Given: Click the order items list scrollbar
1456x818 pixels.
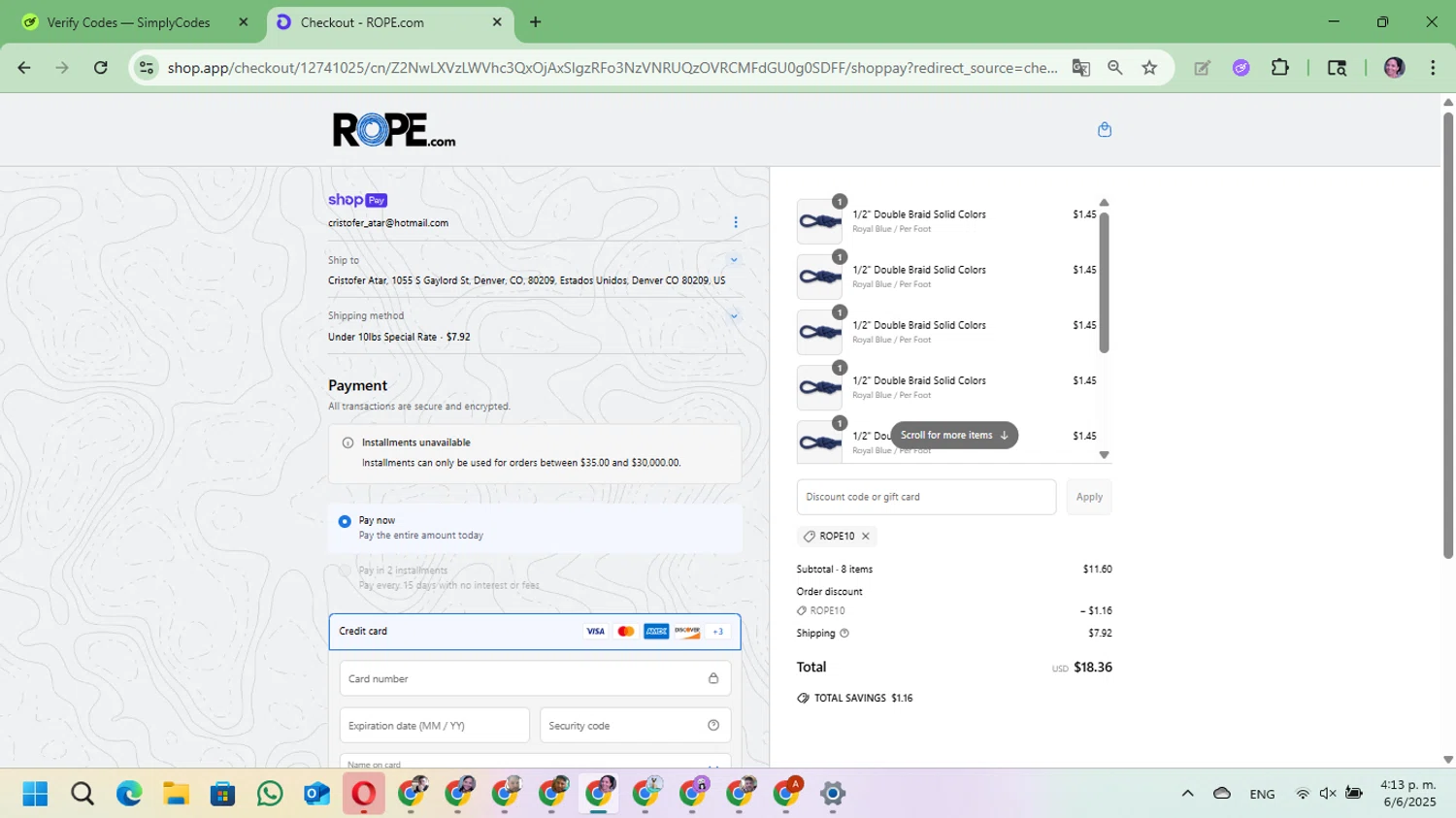Looking at the screenshot, I should point(1104,282).
